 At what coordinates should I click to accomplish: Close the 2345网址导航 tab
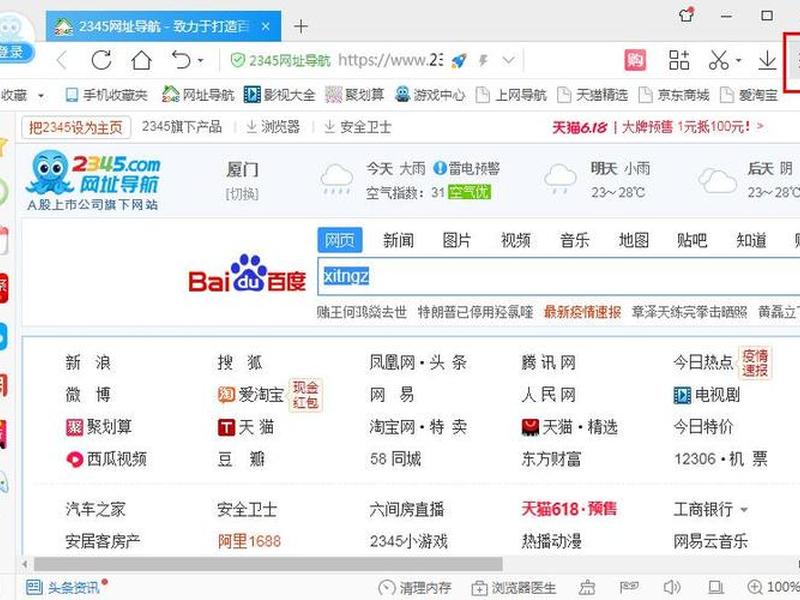[266, 26]
